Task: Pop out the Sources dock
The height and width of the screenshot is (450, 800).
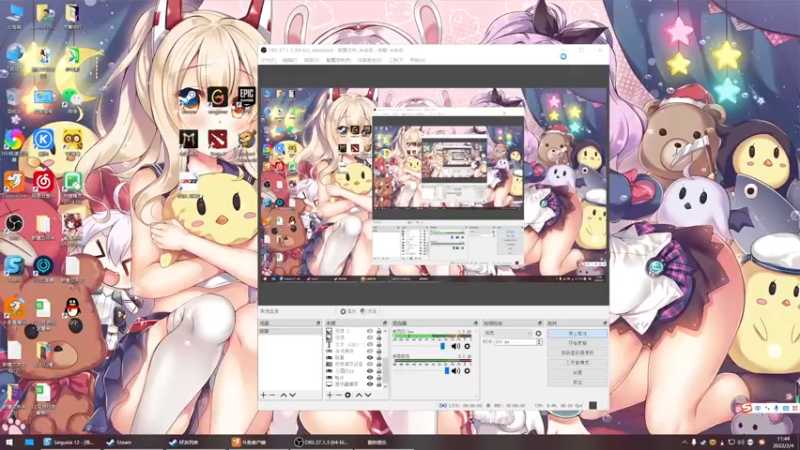Action: (385, 323)
